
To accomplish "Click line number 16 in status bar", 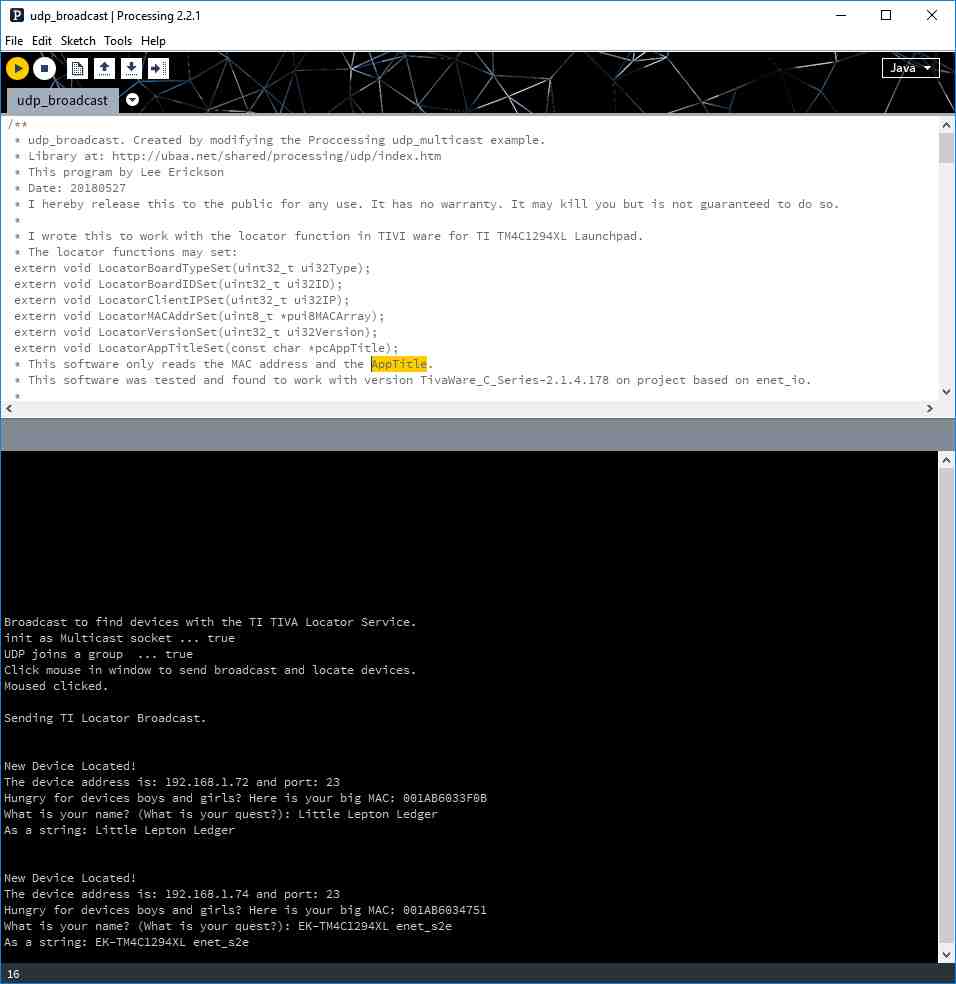I will click(x=13, y=974).
